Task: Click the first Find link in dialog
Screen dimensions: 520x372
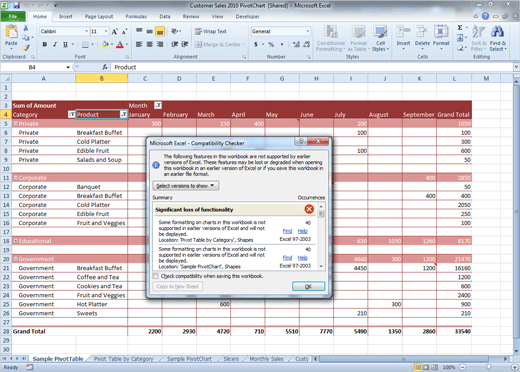Action: (x=287, y=231)
